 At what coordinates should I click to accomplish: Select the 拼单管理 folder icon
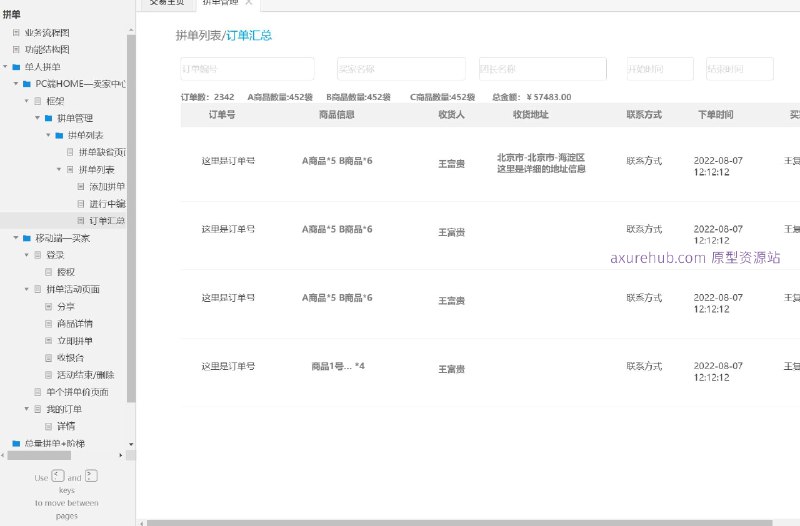(x=48, y=118)
